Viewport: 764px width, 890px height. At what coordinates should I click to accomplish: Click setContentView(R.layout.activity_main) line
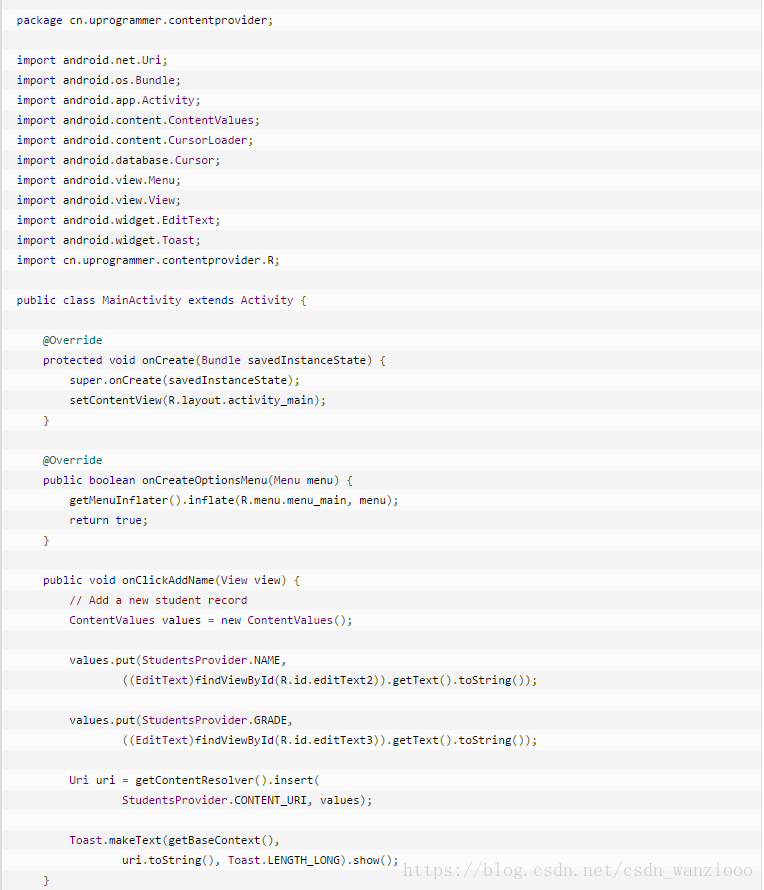coord(198,400)
